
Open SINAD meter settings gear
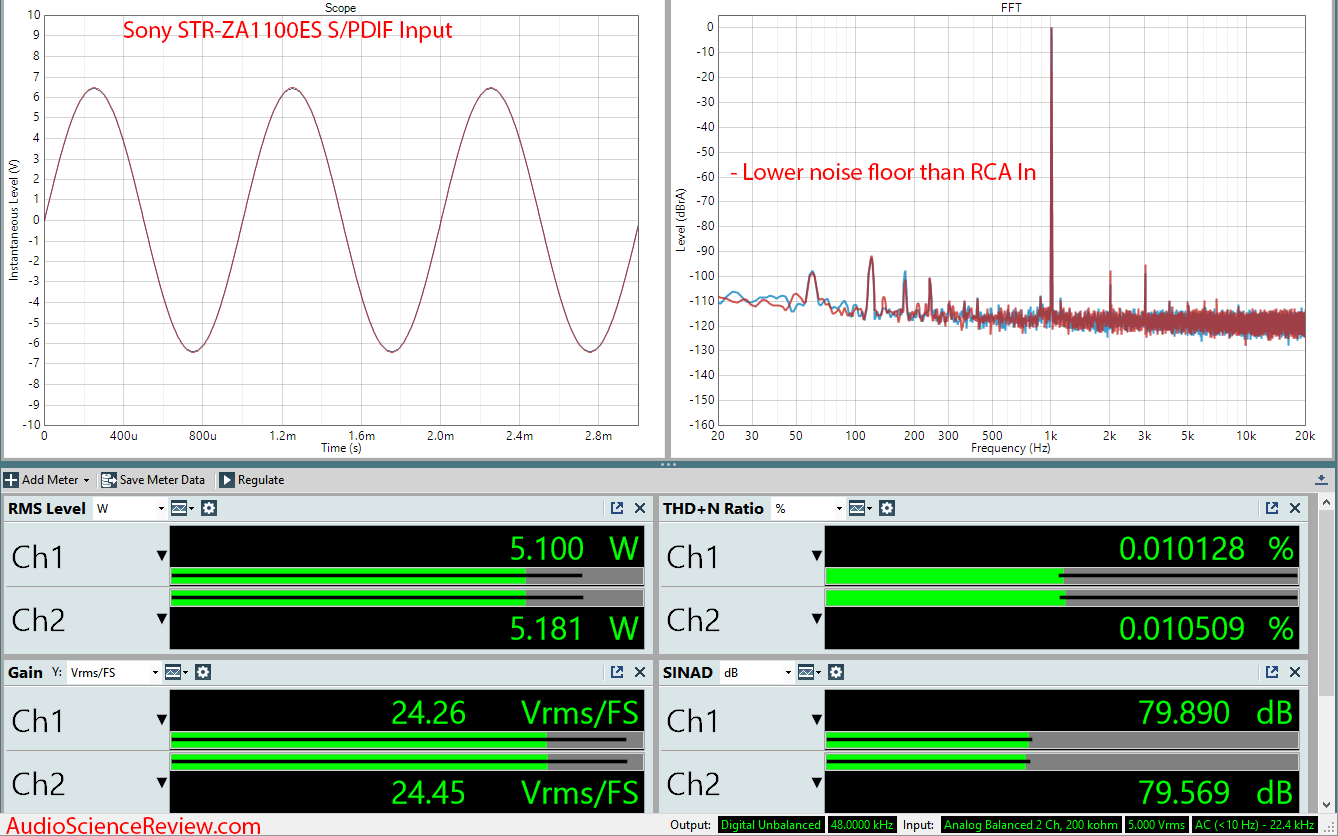(836, 672)
